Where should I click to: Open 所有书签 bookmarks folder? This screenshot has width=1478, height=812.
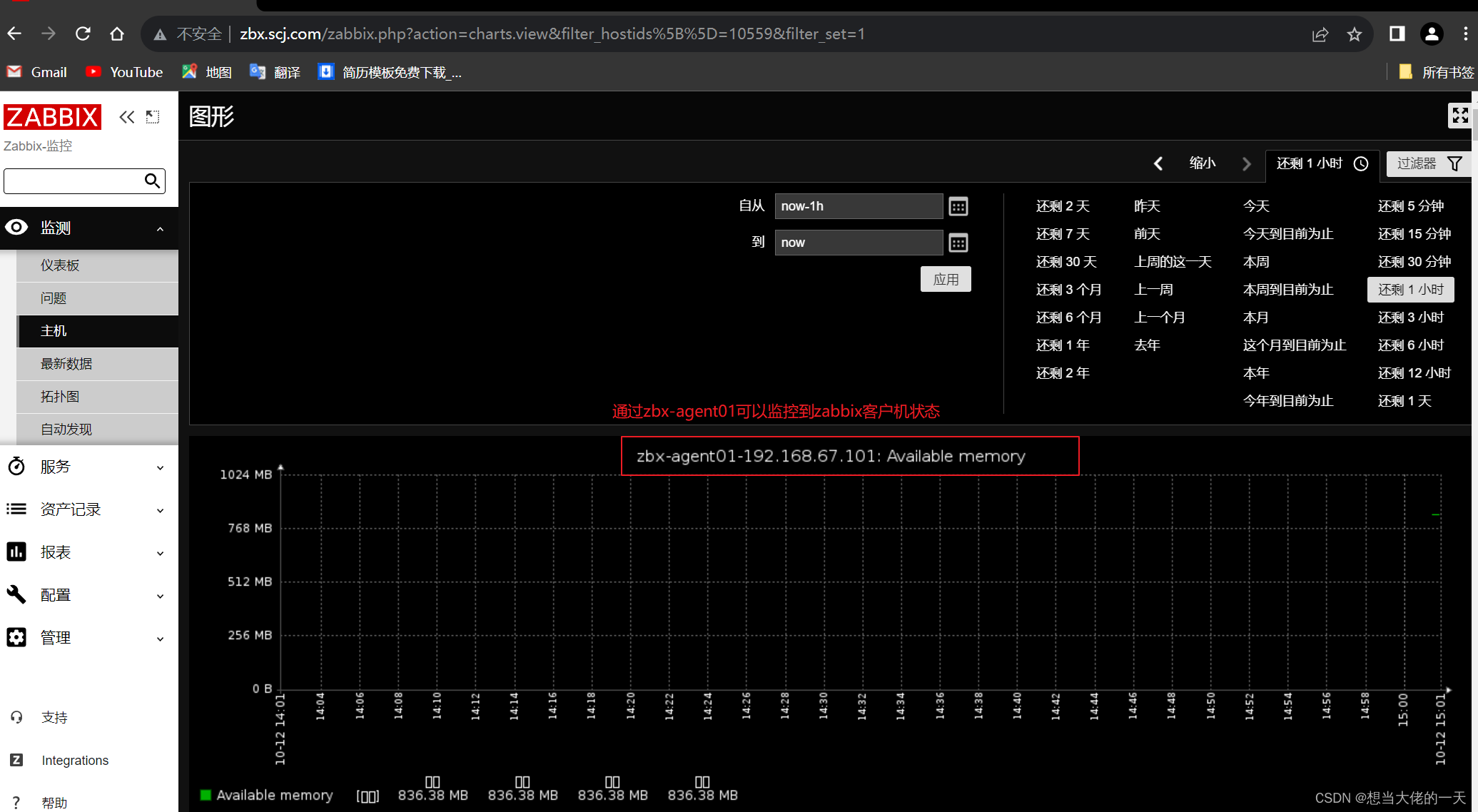1436,72
